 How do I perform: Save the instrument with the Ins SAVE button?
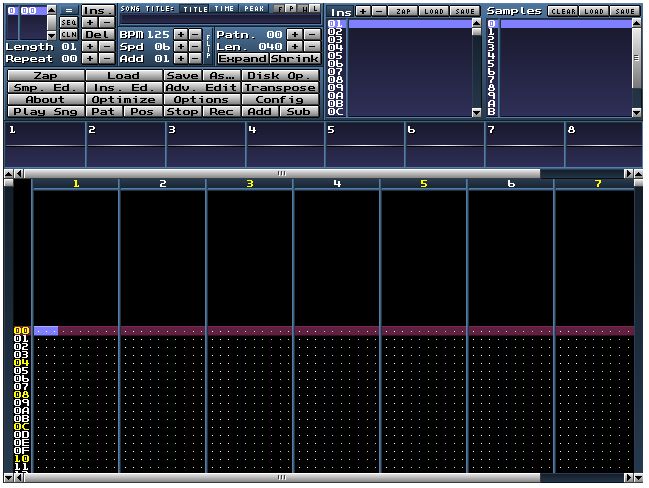pyautogui.click(x=465, y=11)
